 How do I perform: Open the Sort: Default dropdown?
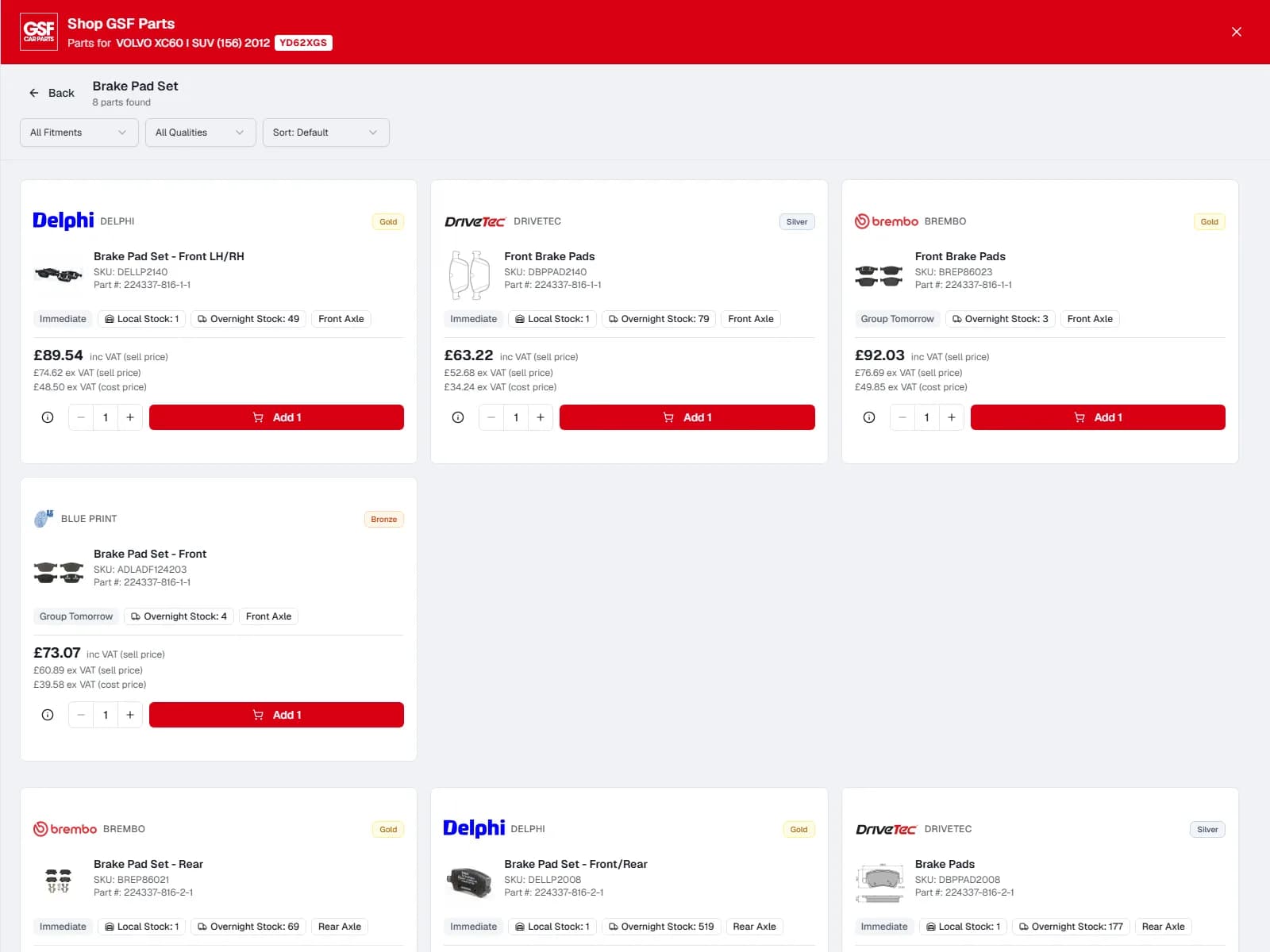[326, 132]
